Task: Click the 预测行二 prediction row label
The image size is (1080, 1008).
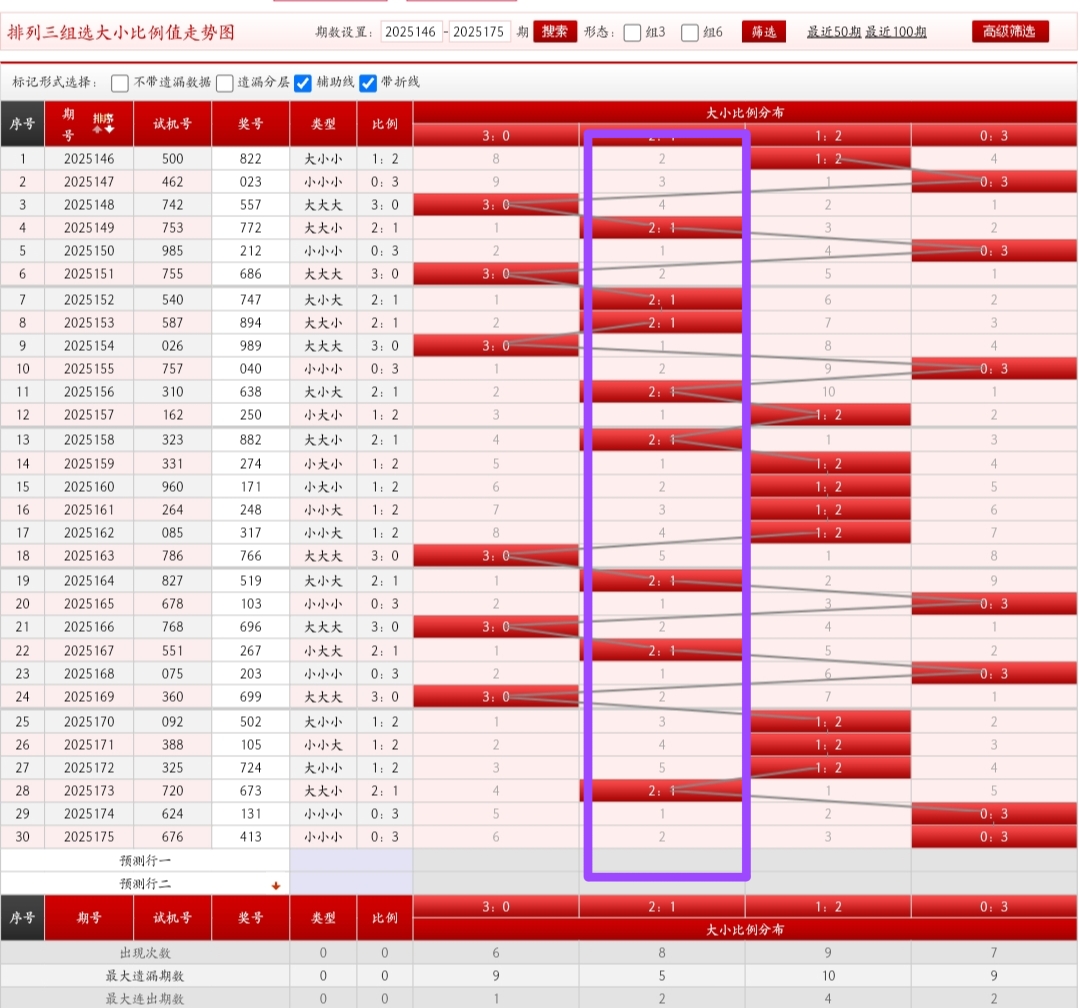Action: pyautogui.click(x=145, y=884)
